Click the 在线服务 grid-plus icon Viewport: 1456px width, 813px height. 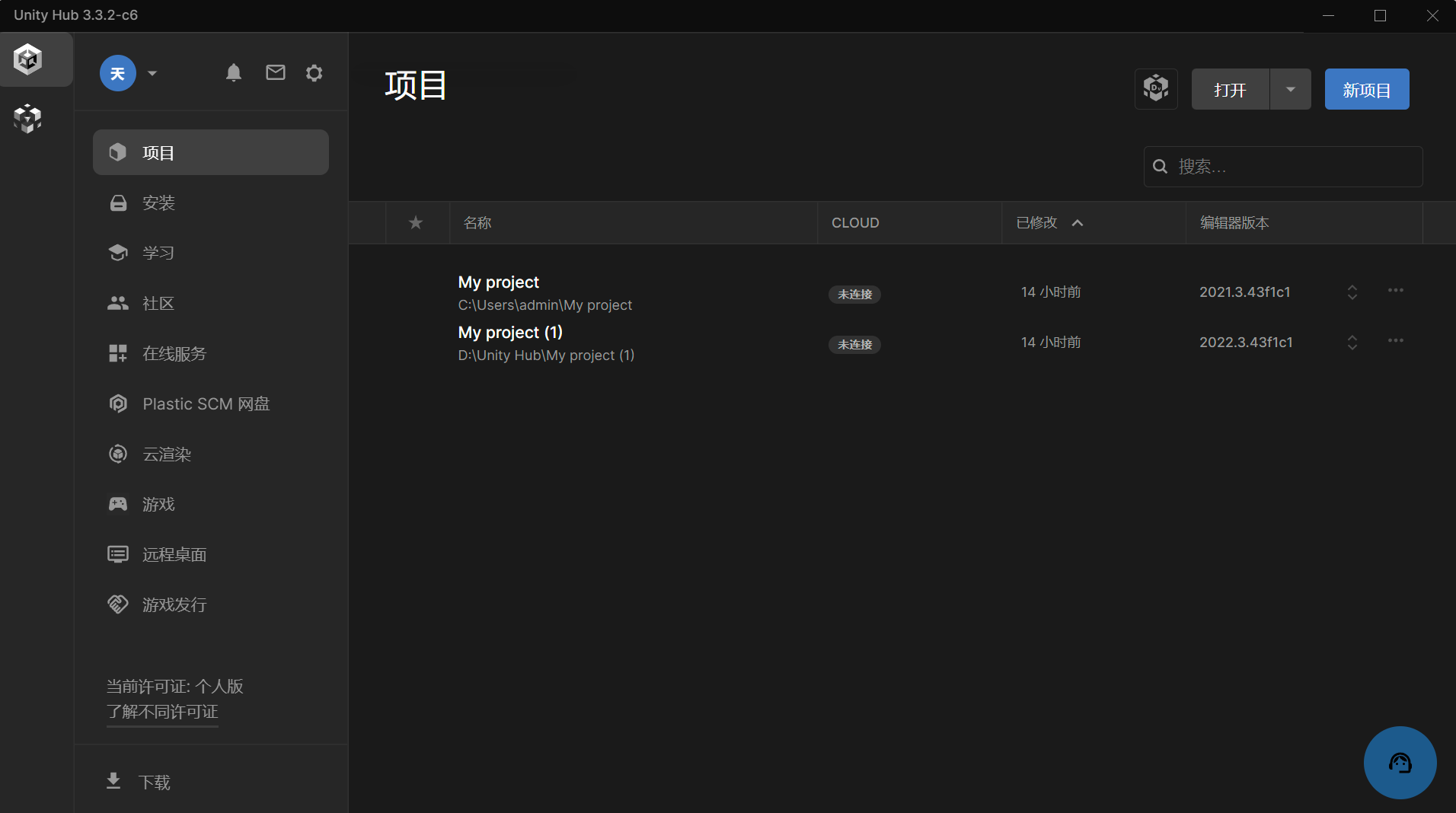(x=118, y=353)
